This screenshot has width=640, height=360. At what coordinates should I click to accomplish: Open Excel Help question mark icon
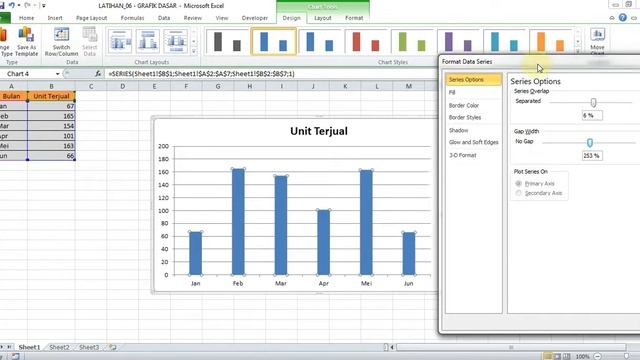click(x=622, y=18)
